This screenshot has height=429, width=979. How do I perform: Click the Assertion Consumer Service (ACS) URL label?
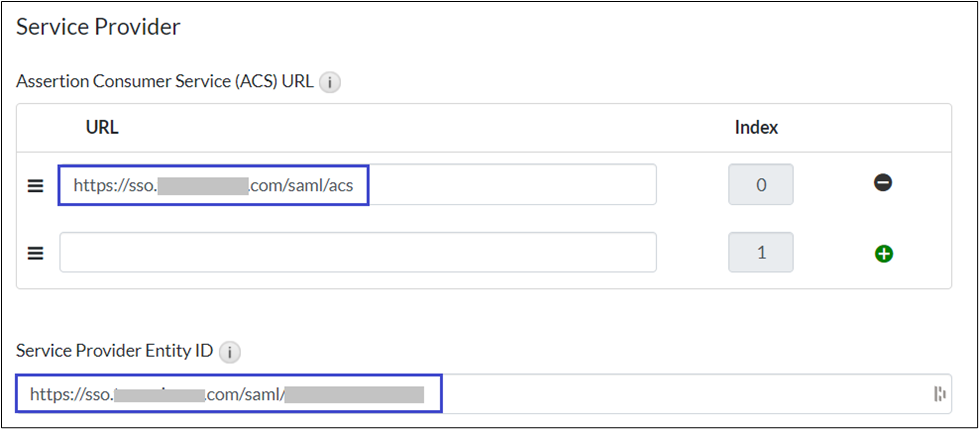(x=165, y=83)
